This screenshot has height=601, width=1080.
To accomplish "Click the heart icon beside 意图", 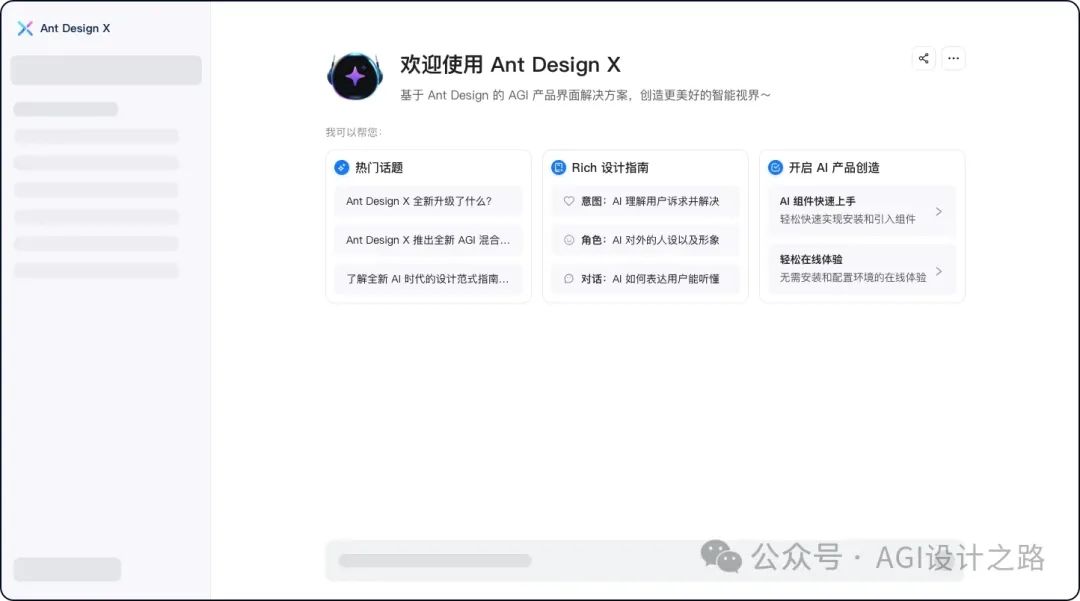I will click(569, 201).
